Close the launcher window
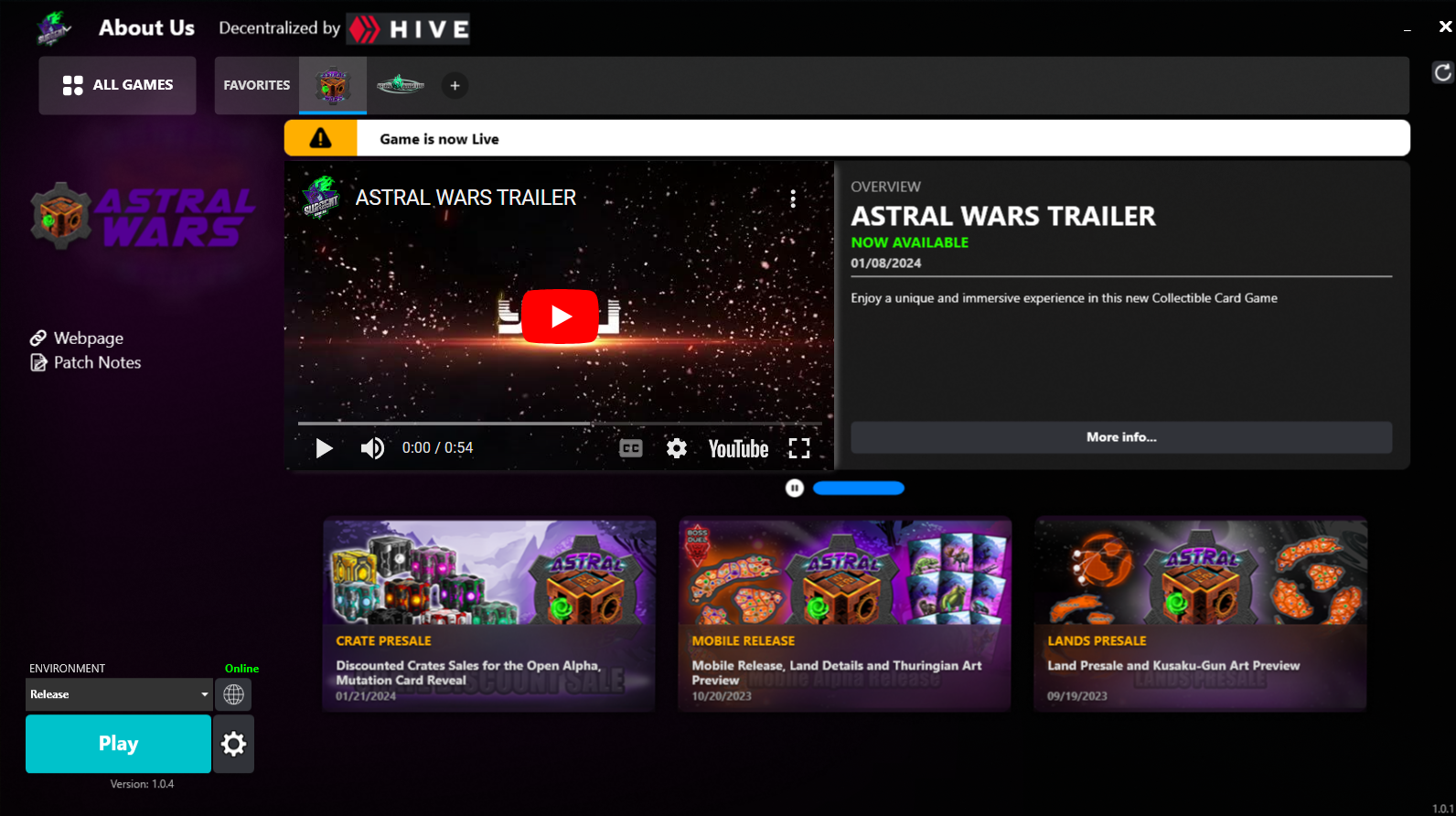 (1445, 27)
